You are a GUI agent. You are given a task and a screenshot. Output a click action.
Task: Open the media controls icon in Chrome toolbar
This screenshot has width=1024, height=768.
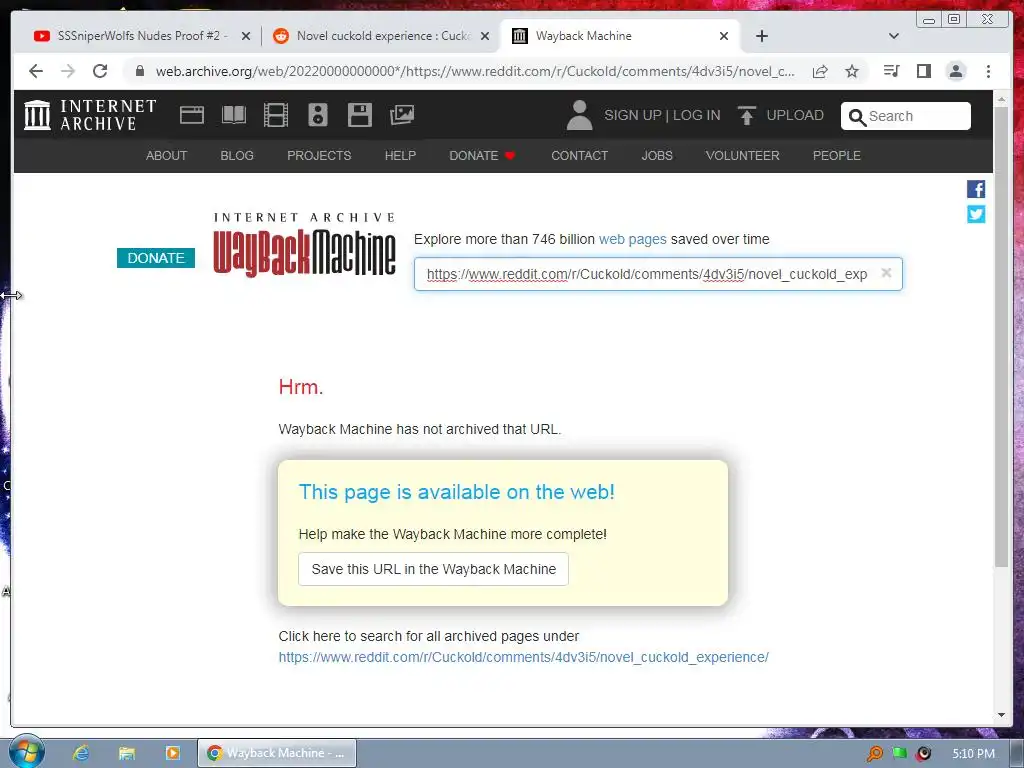[x=891, y=71]
